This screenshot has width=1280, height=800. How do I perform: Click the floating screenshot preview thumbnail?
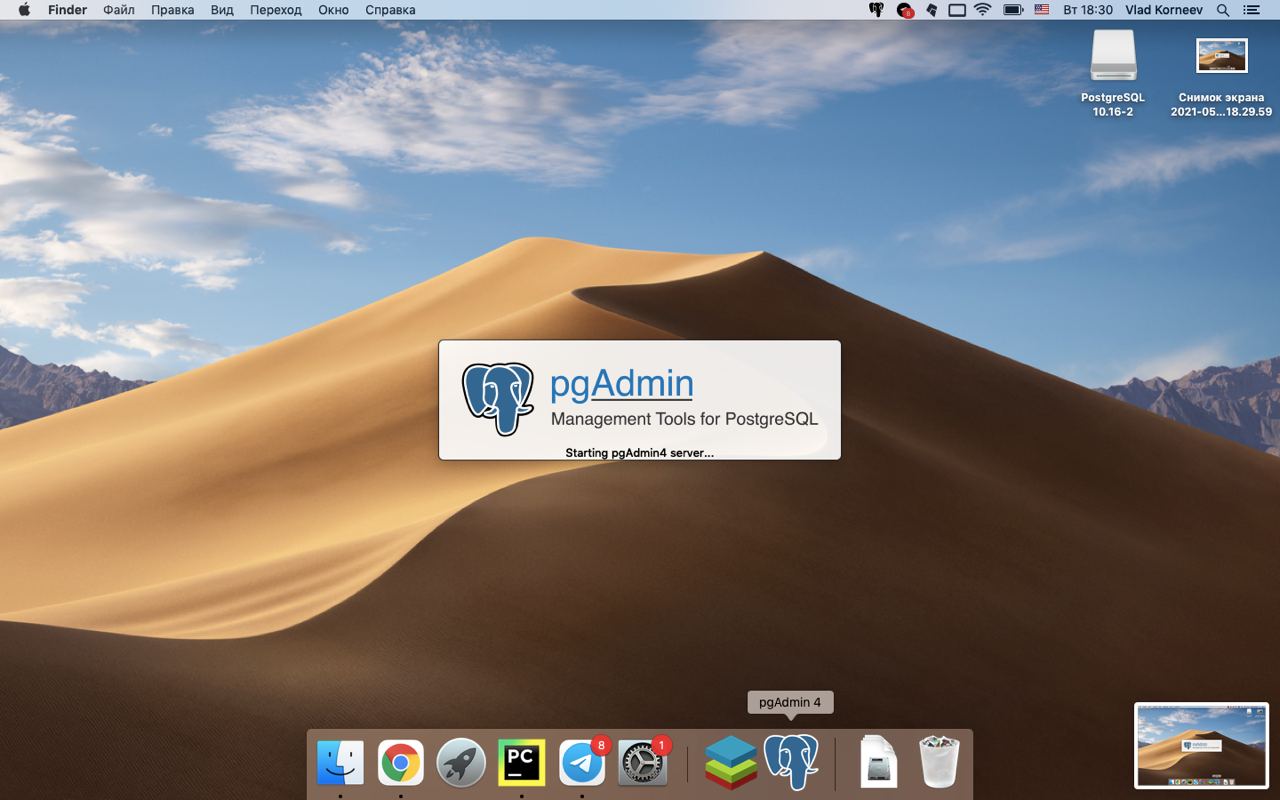(1201, 745)
